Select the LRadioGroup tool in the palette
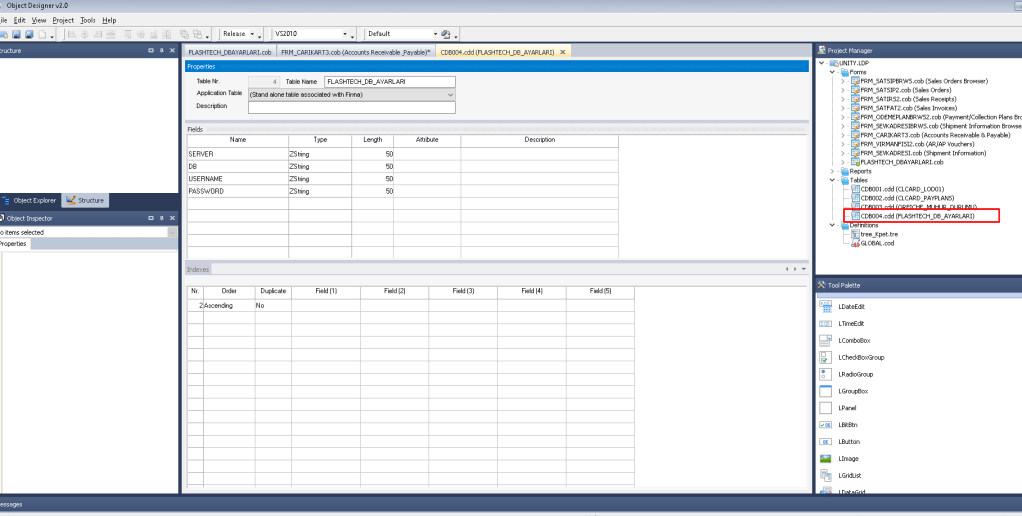The width and height of the screenshot is (1022, 516). (x=855, y=374)
